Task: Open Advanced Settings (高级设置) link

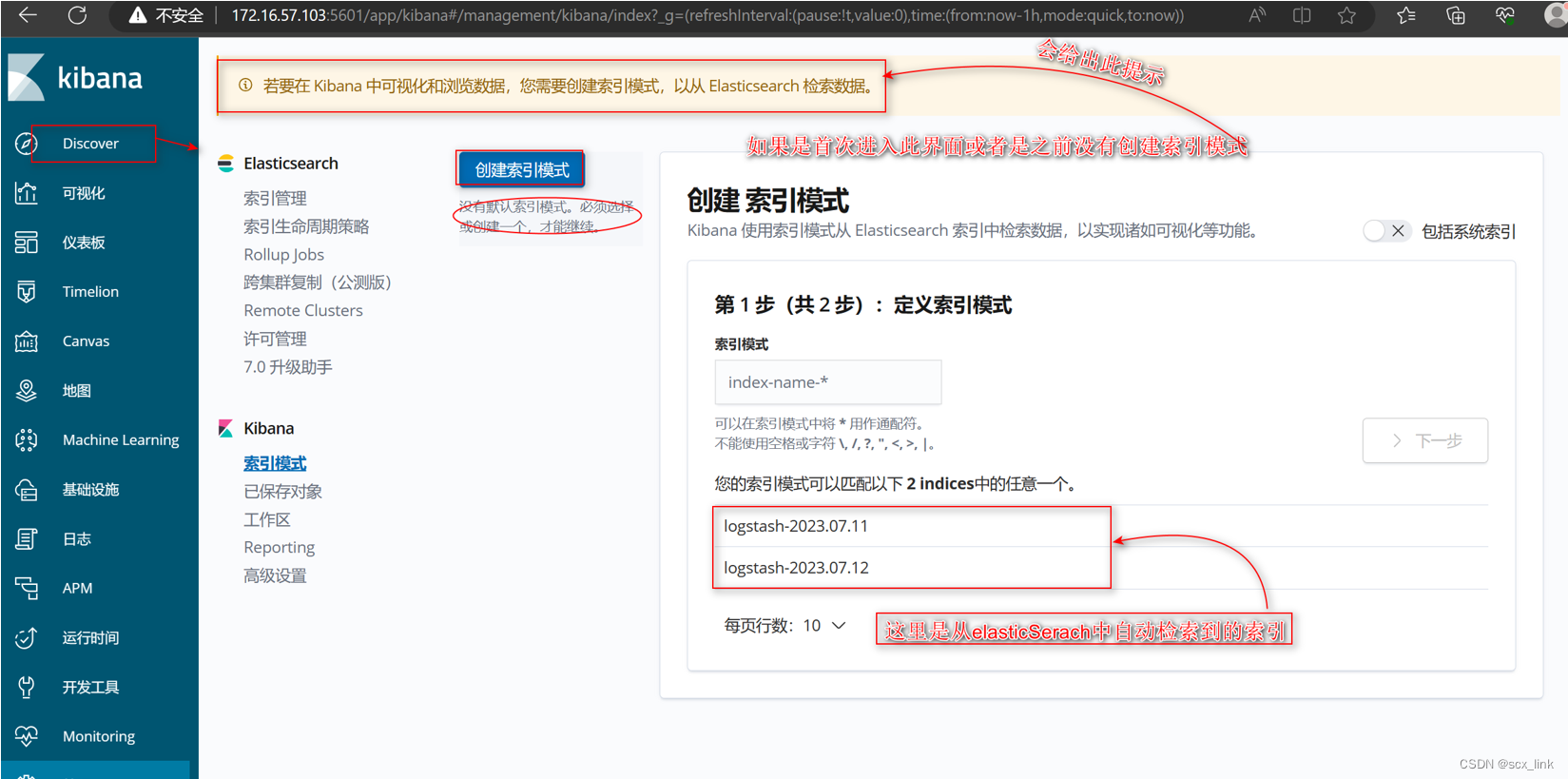Action: [275, 576]
